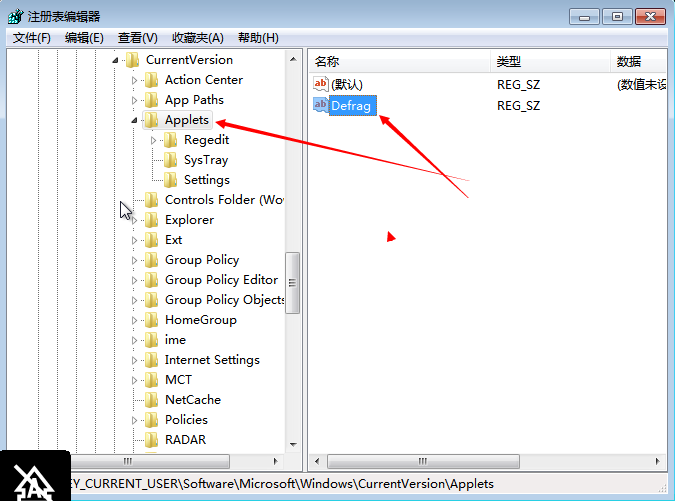The image size is (675, 501).
Task: Click the HomeGroup folder icon
Action: [x=151, y=320]
